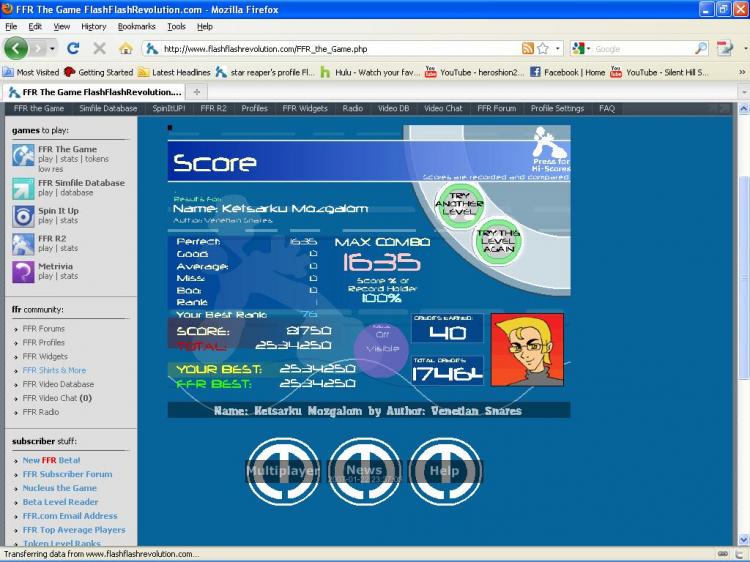The height and width of the screenshot is (562, 750).
Task: Click the Spin It Up game icon
Action: 23,216
